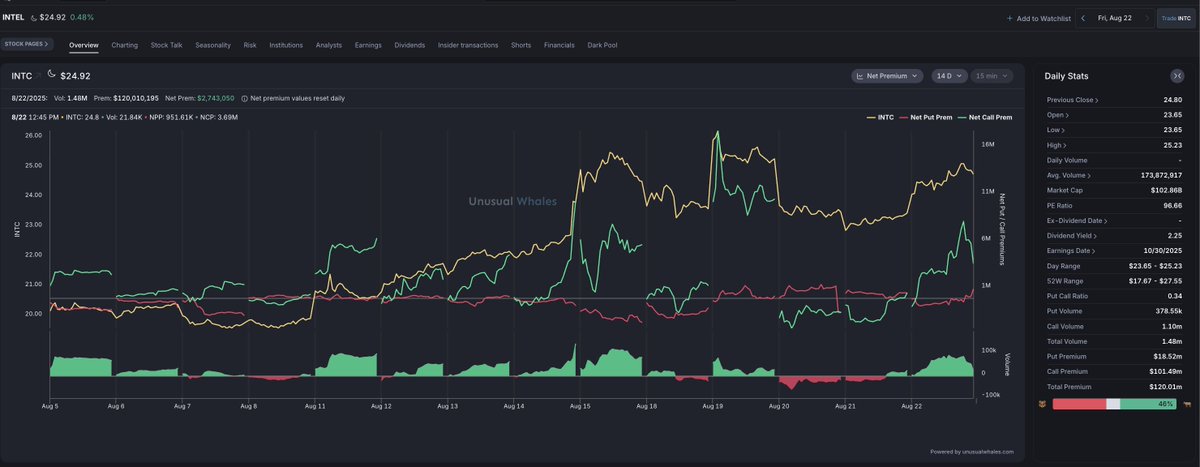
Task: Open the Seasonality tab
Action: pos(213,45)
